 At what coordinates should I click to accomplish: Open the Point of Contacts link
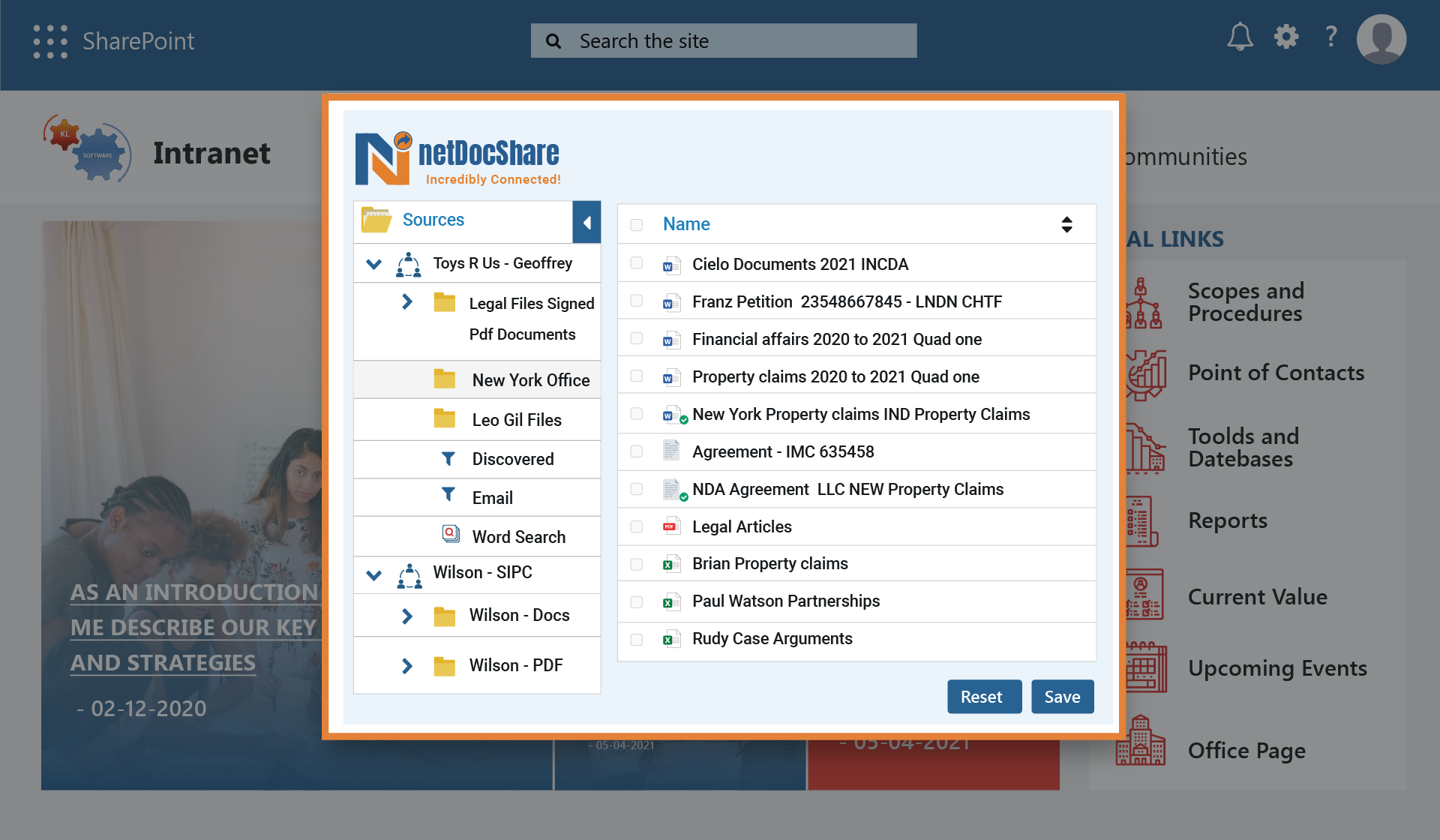(1276, 373)
